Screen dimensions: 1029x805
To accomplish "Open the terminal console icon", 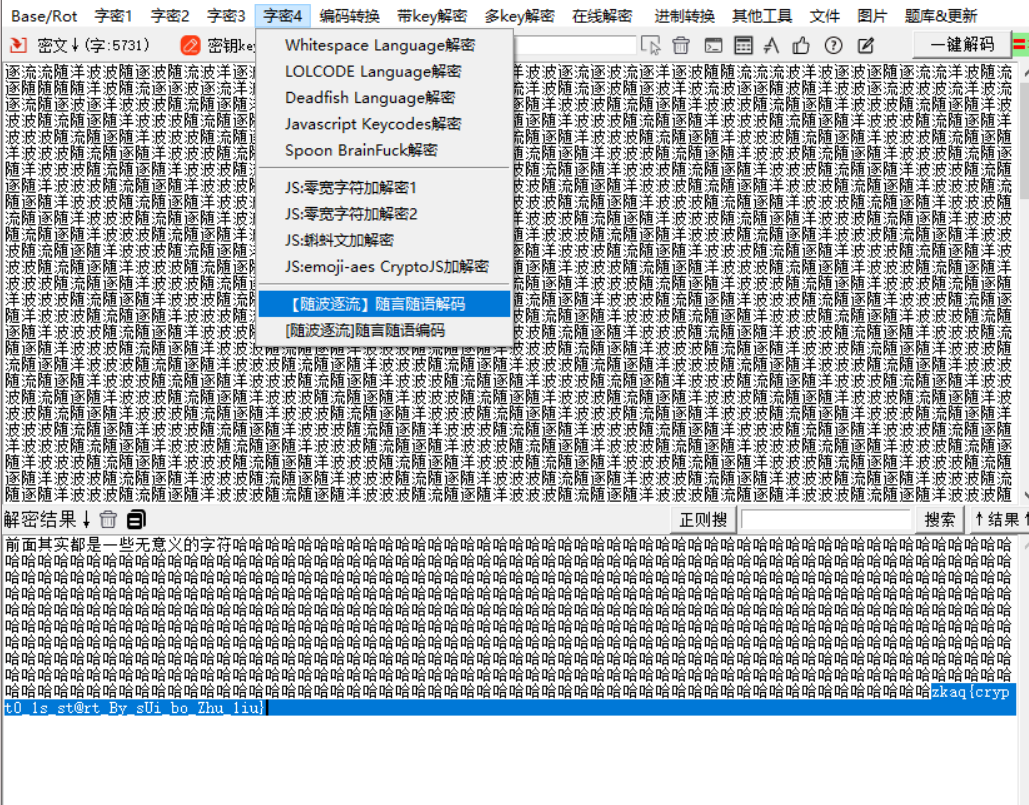I will point(713,45).
